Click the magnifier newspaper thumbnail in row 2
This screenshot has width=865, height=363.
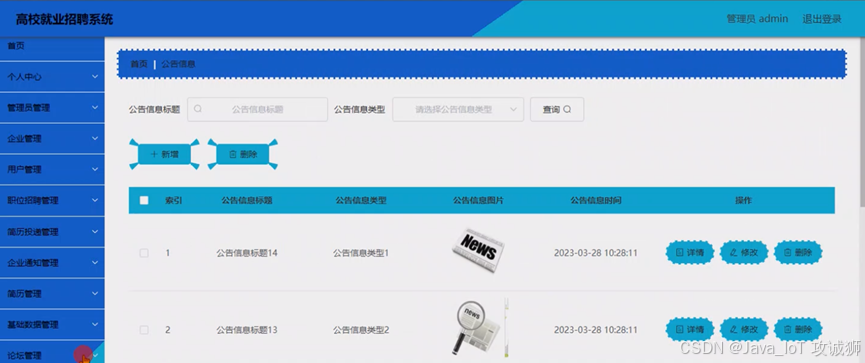coord(479,328)
